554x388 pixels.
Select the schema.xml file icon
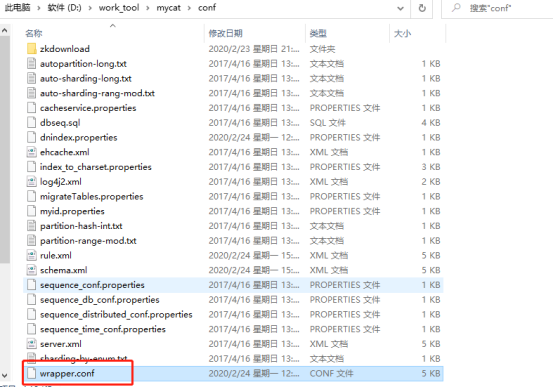(x=31, y=270)
